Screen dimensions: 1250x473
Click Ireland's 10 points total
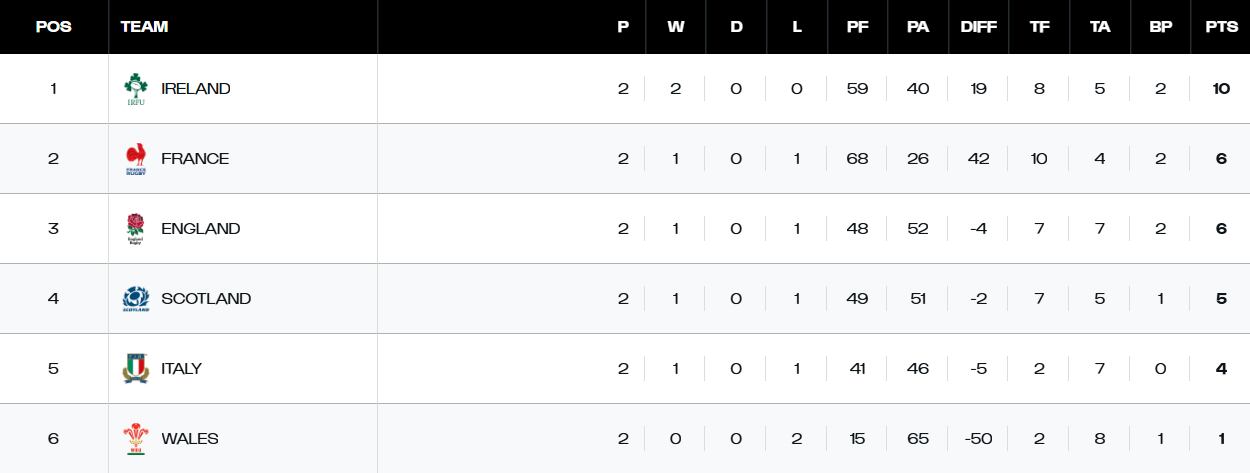(x=1221, y=89)
